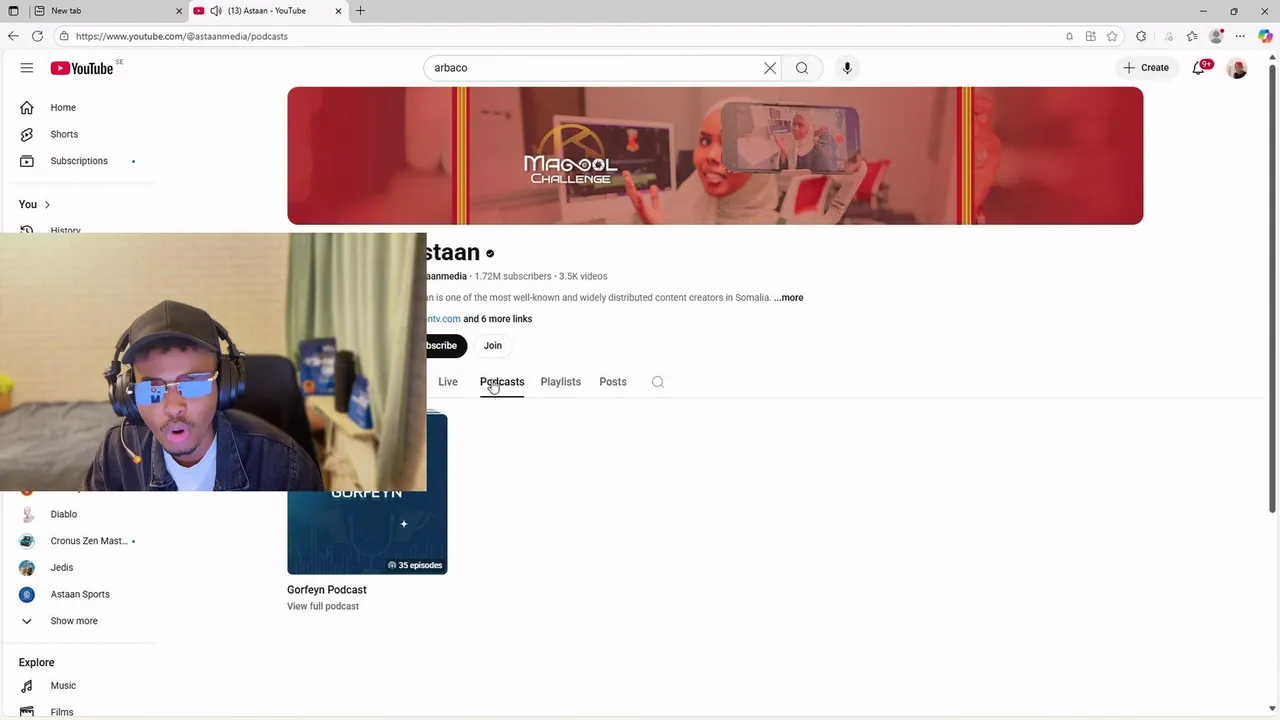Click the YouTube logo
The image size is (1280, 720).
point(82,68)
